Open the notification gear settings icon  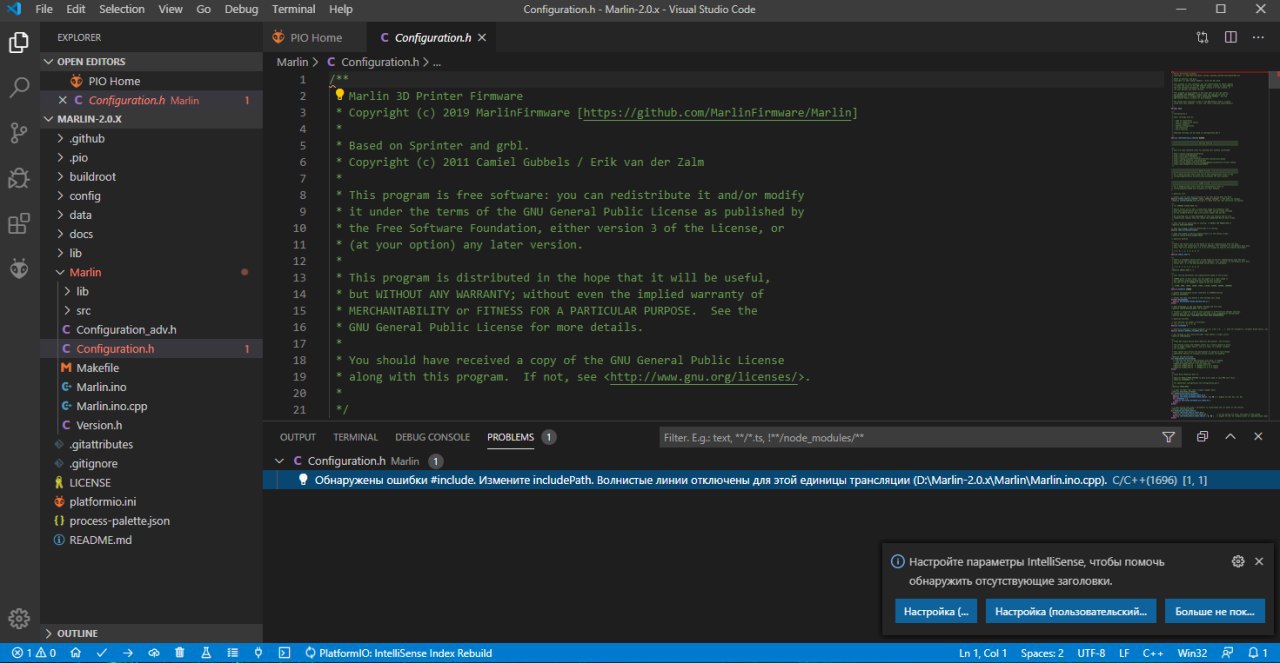pos(1237,562)
